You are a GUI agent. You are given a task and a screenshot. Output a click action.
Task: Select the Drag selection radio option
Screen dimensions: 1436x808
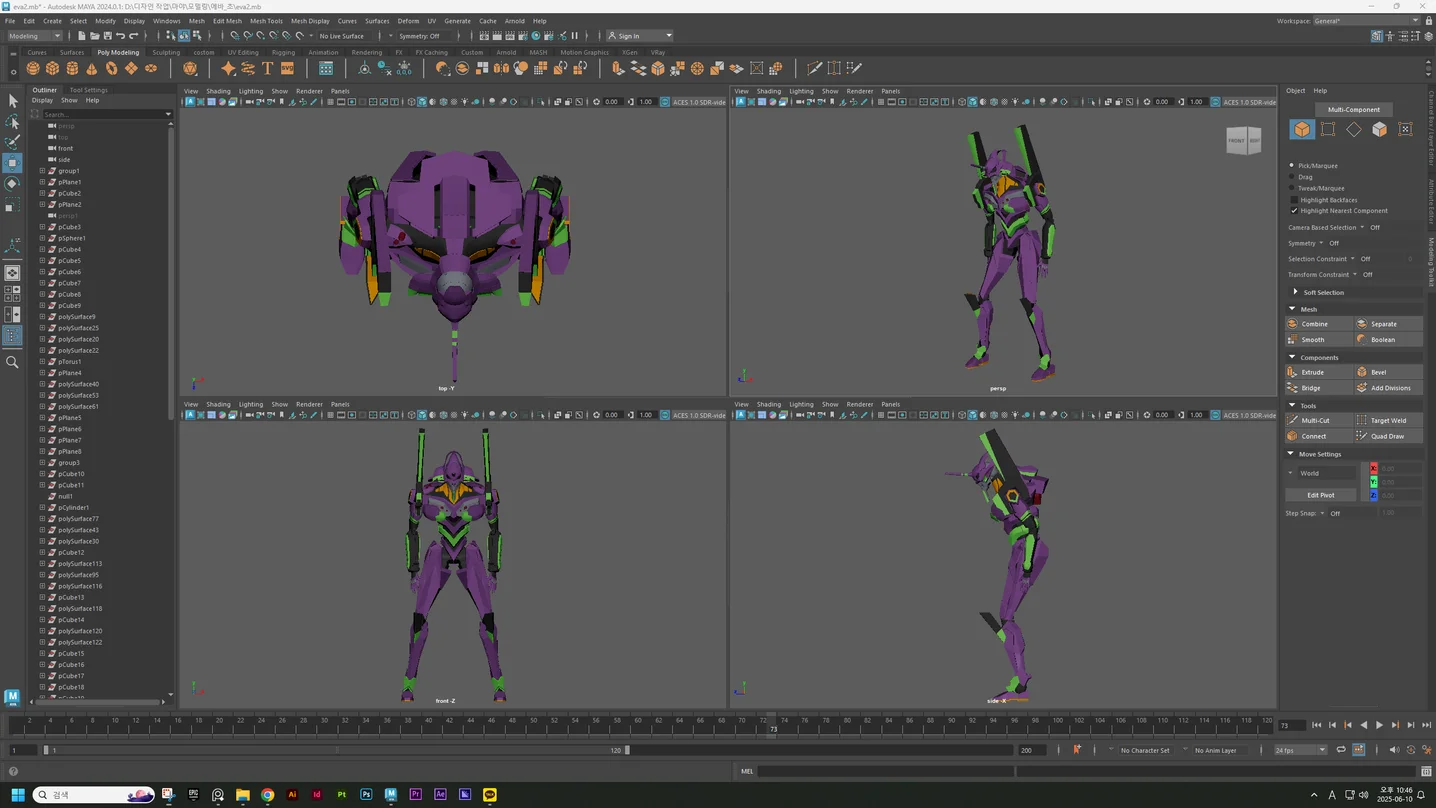(x=1292, y=177)
